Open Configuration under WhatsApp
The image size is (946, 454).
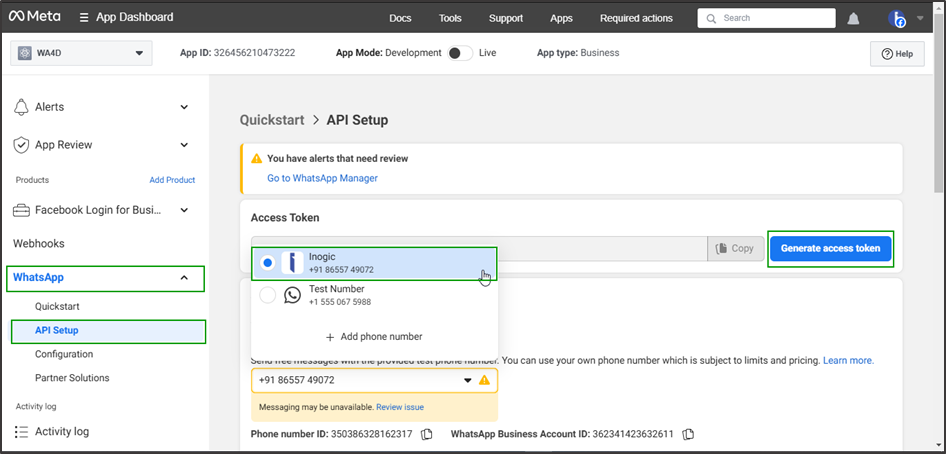(x=64, y=354)
